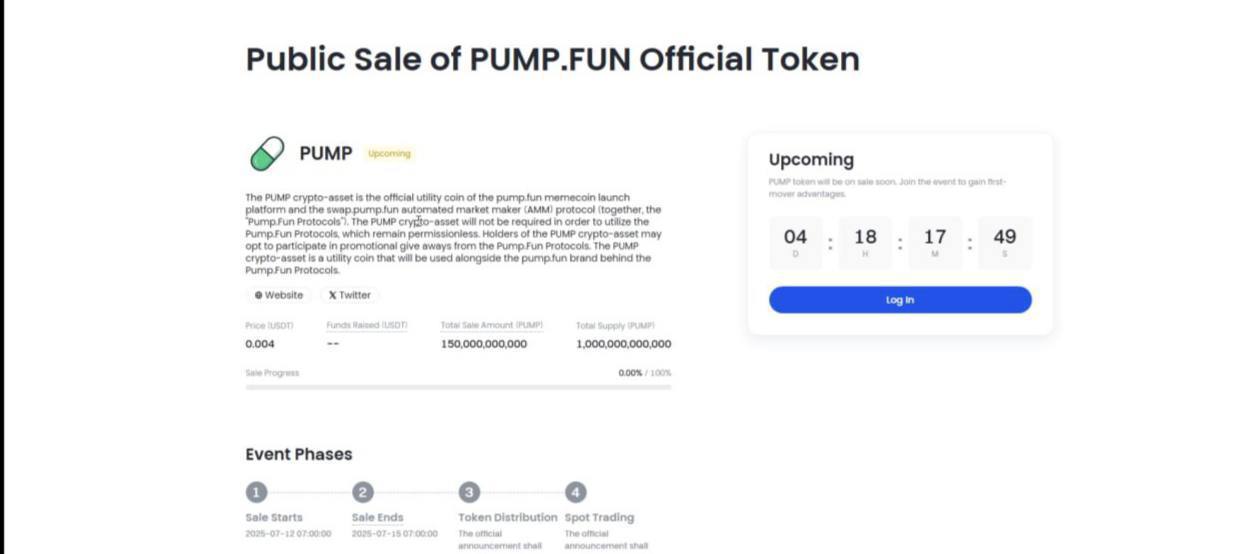Click the Public Sale page heading
The width and height of the screenshot is (1246, 554).
point(553,59)
